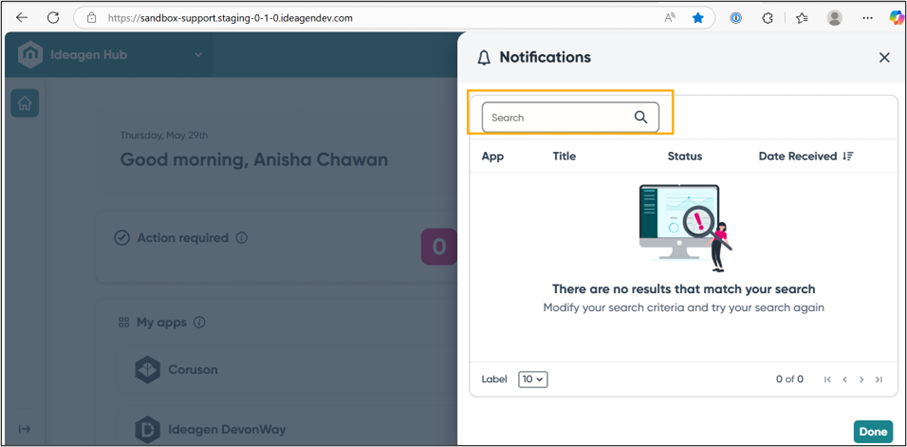Screen dimensions: 907x447
Task: Open the browser extensions puzzle icon
Action: tap(768, 18)
